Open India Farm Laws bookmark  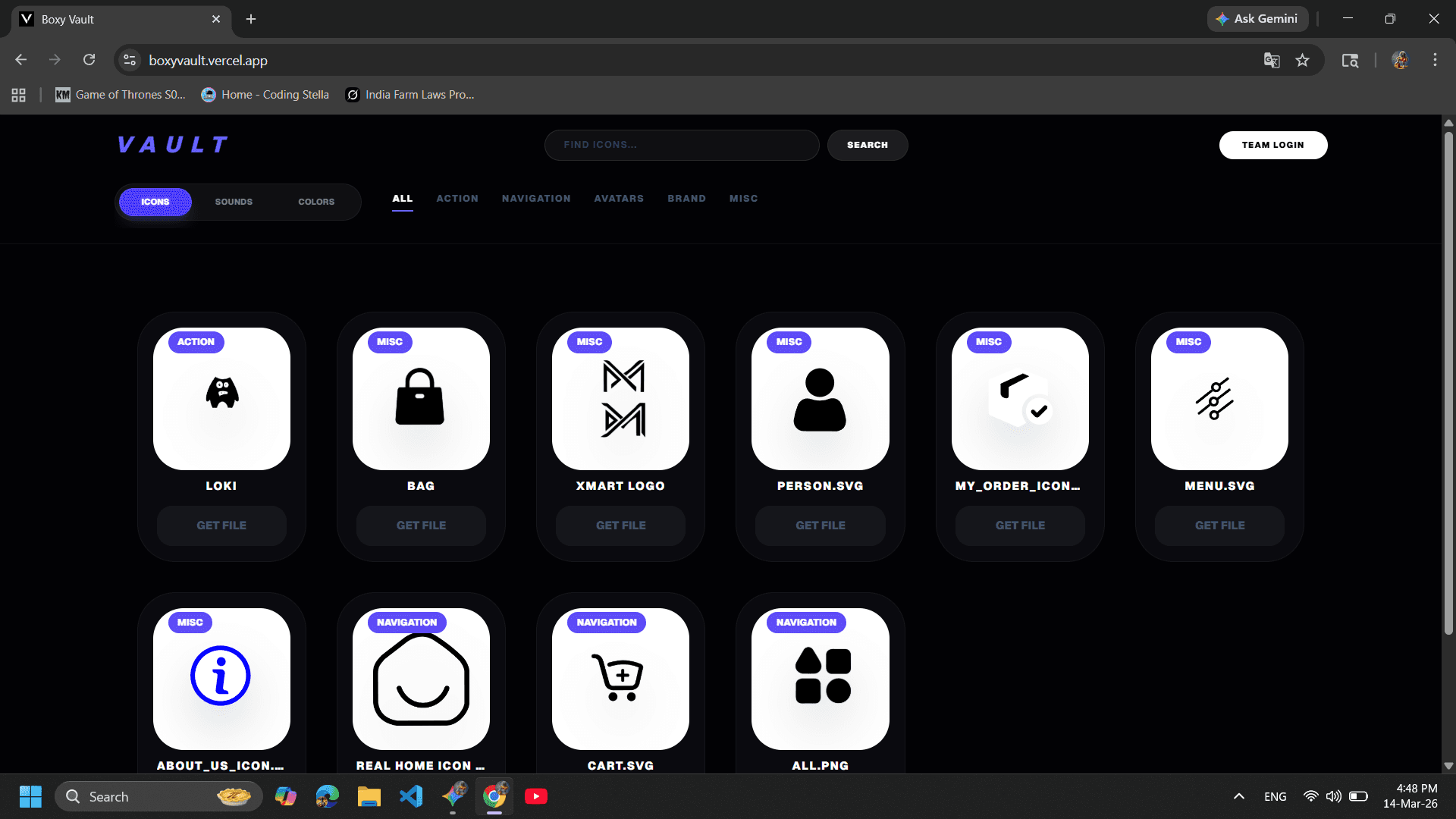[x=410, y=95]
